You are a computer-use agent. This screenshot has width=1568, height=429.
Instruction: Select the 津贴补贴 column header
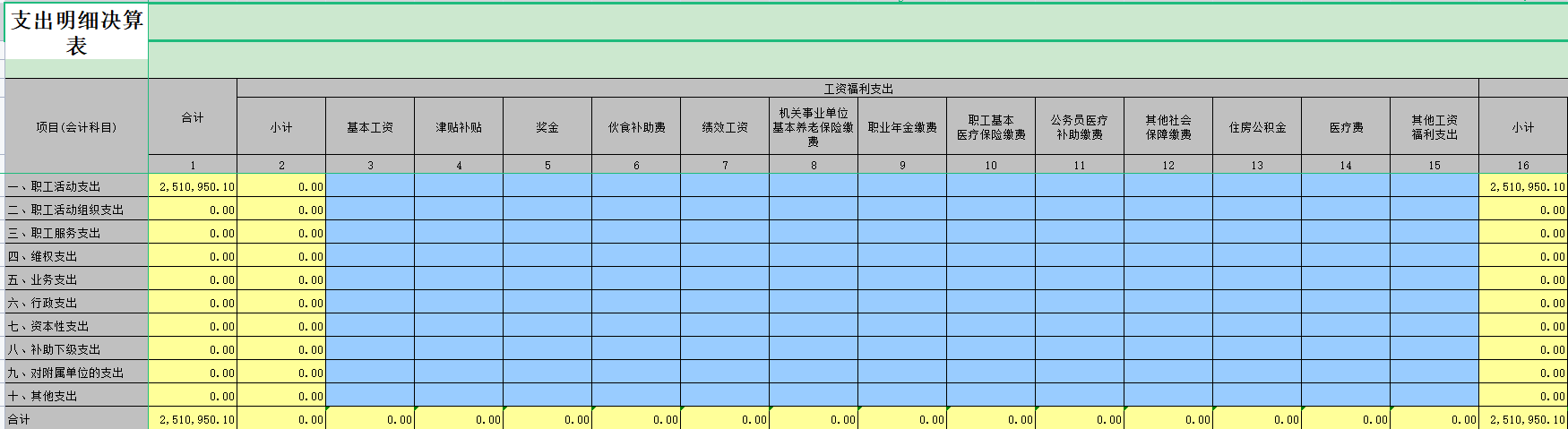459,127
